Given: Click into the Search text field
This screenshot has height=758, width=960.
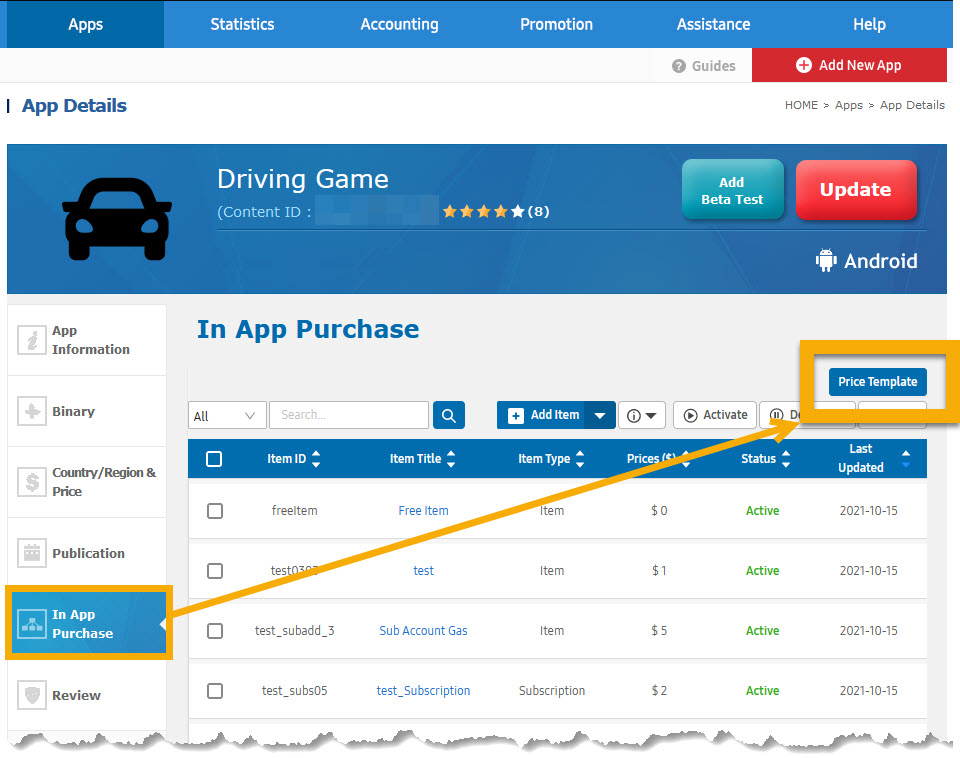Looking at the screenshot, I should [x=349, y=415].
